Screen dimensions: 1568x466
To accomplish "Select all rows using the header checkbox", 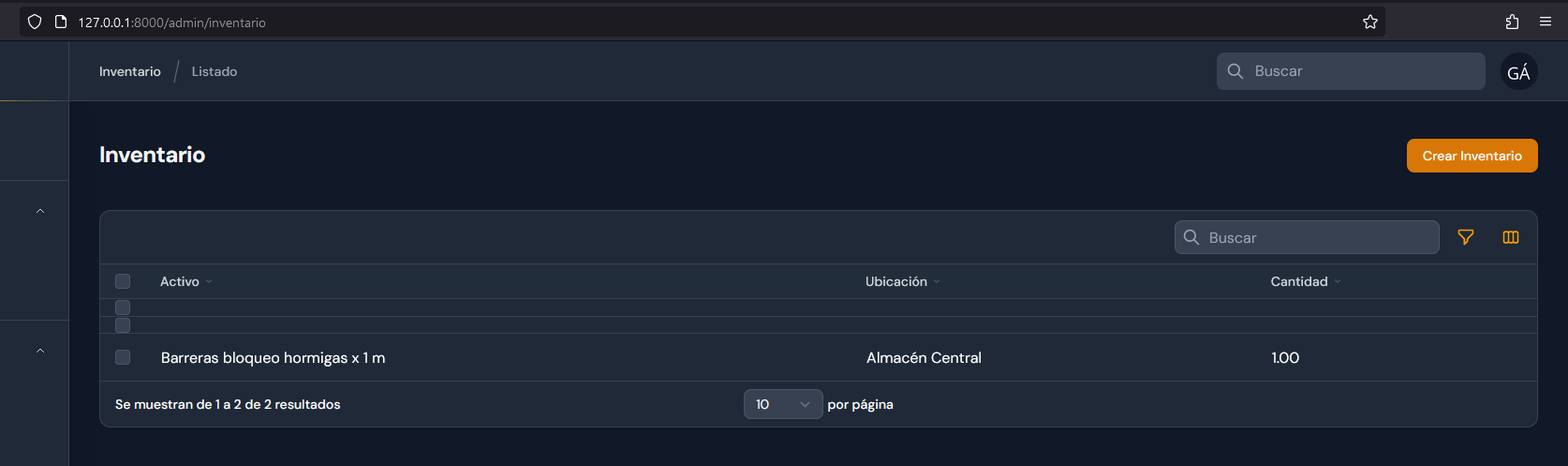I will point(123,281).
